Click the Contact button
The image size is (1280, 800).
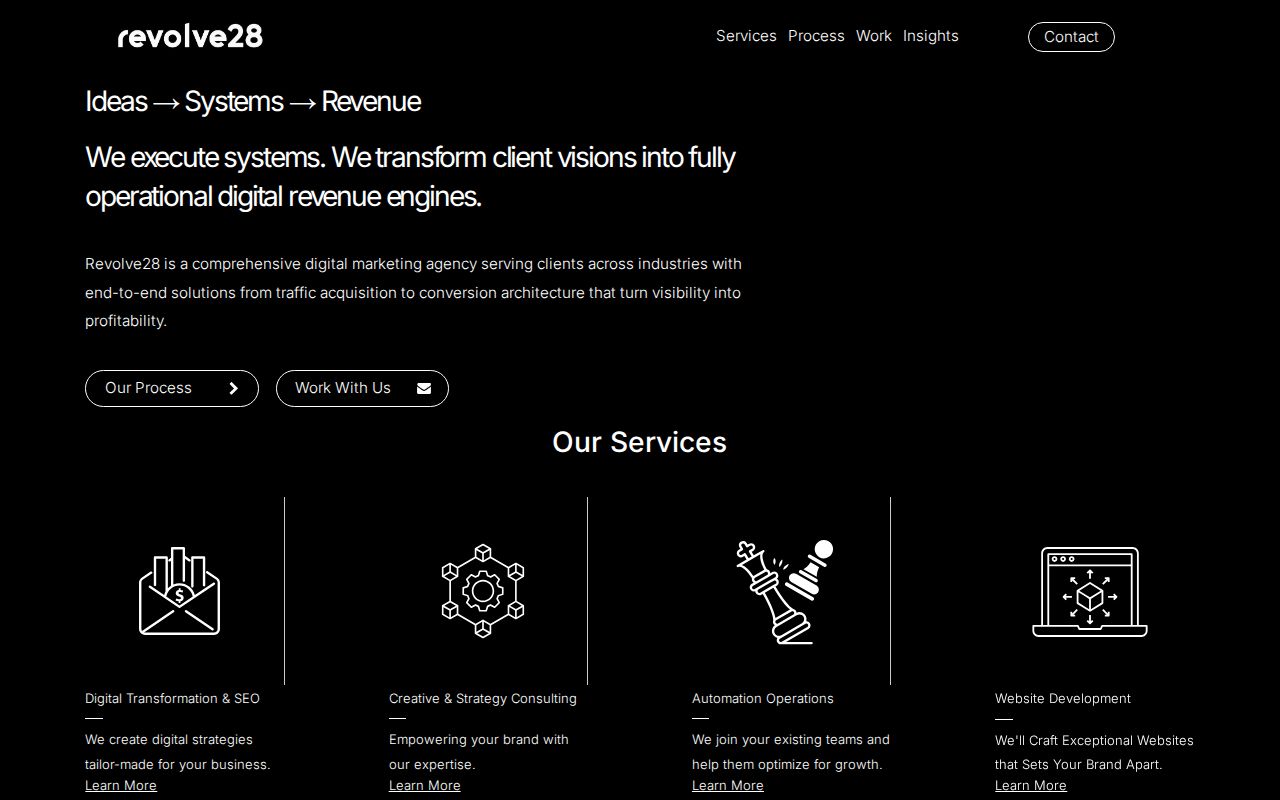point(1071,37)
